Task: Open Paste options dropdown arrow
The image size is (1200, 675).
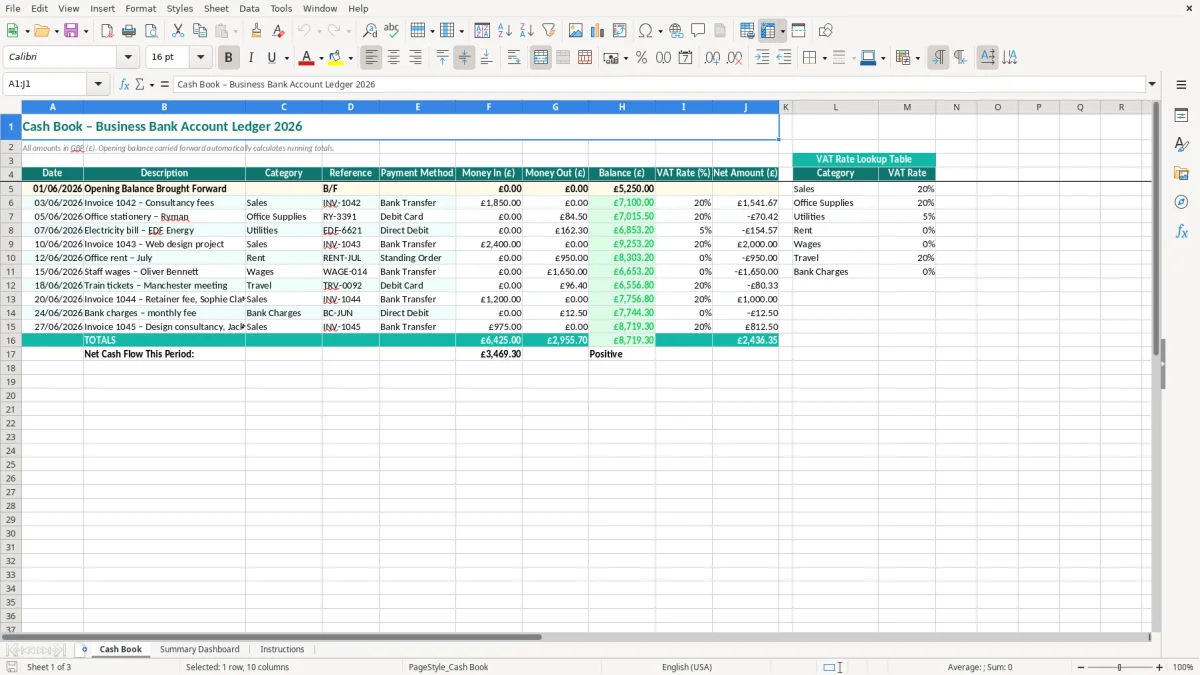Action: [x=235, y=31]
